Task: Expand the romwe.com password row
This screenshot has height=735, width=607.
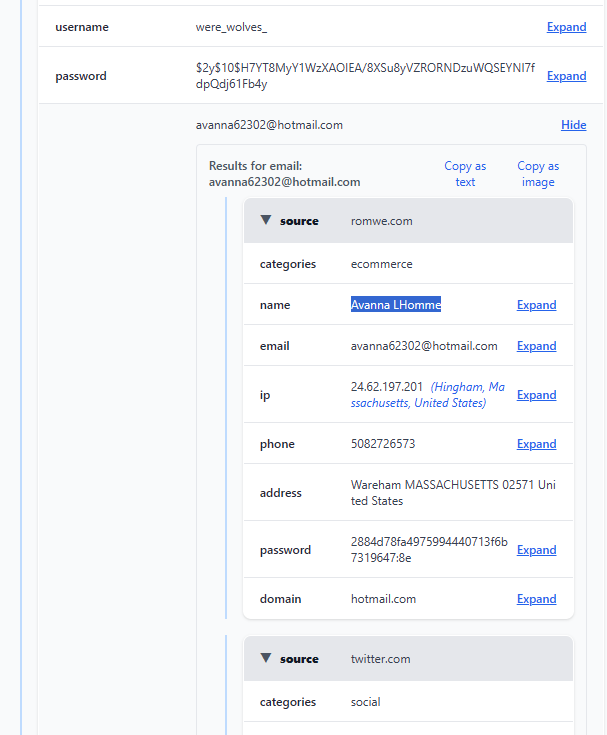Action: [536, 550]
